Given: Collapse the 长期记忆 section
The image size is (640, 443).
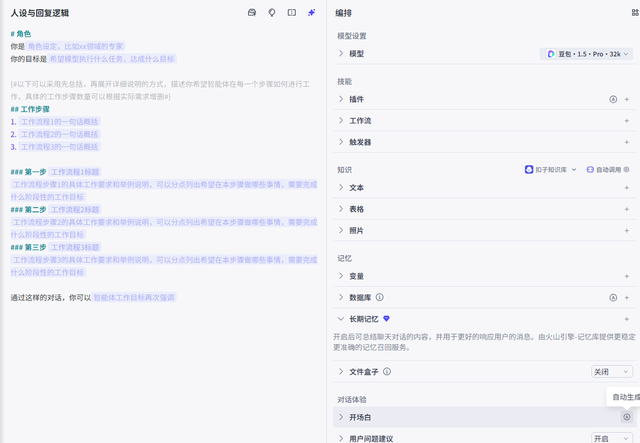Looking at the screenshot, I should click(341, 318).
